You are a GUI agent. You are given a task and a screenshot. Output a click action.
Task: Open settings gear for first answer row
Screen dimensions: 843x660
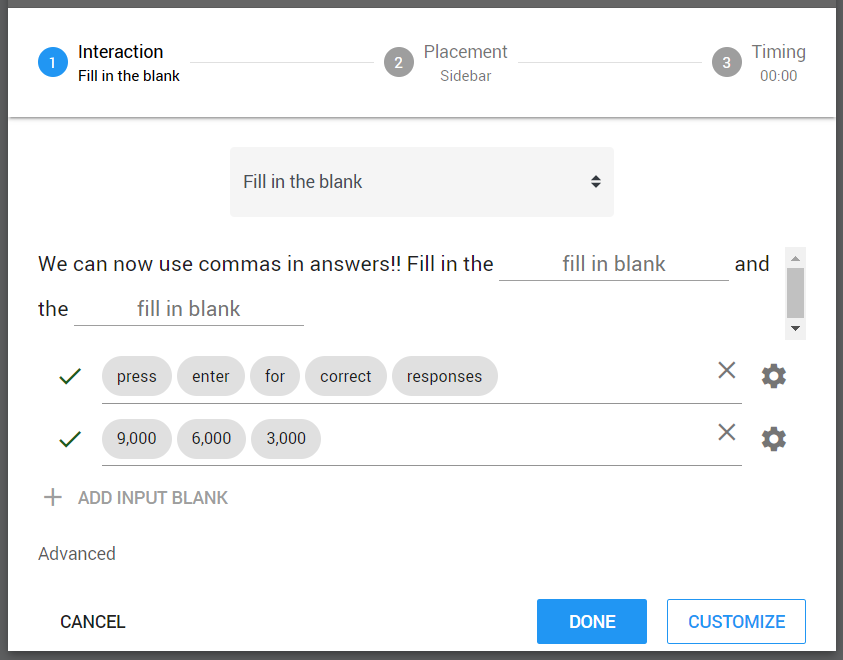[x=774, y=376]
